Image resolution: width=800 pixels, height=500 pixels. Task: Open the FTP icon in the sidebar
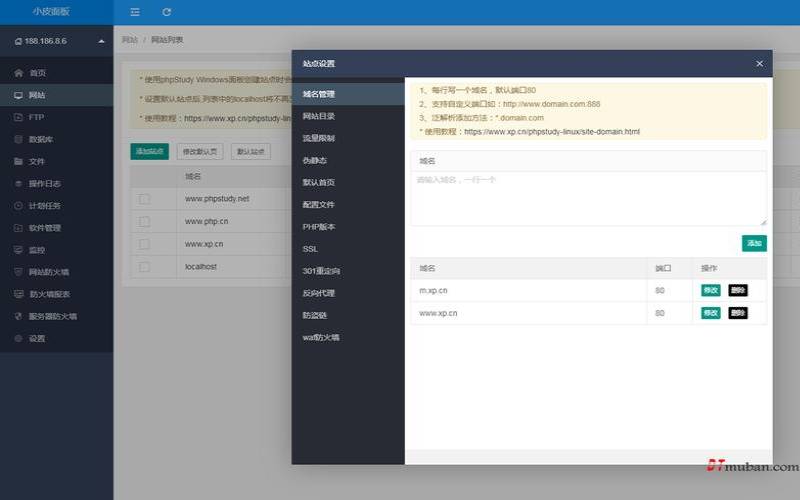click(18, 117)
